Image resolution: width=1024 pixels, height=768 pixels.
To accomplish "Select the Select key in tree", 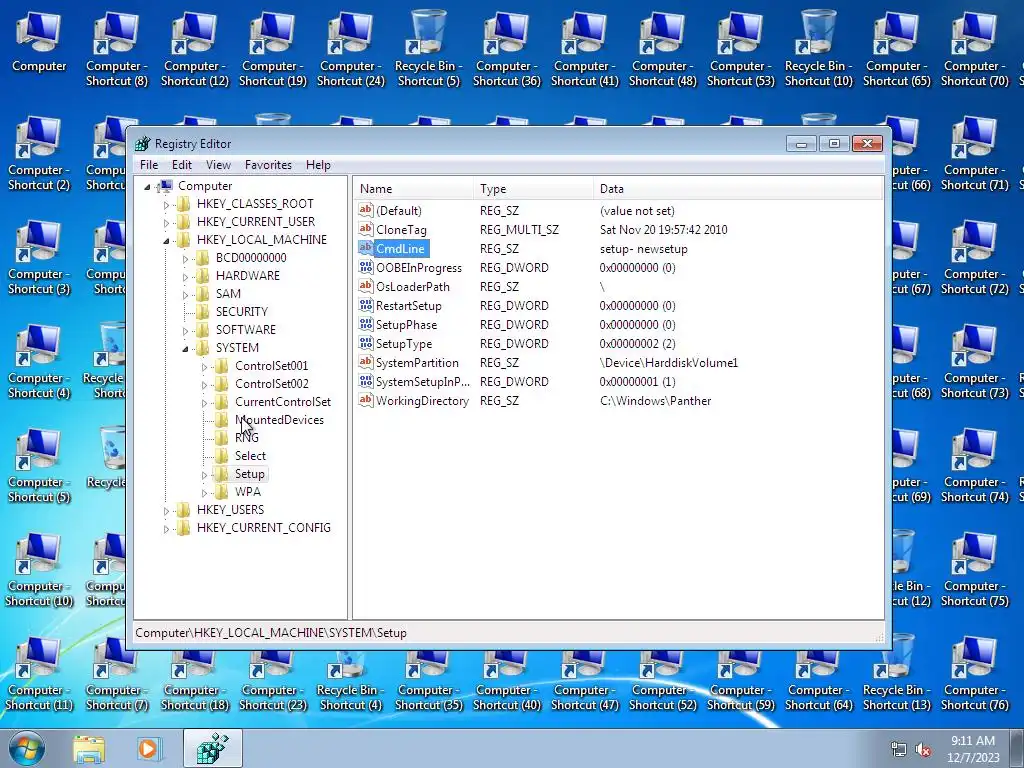I will (x=250, y=456).
